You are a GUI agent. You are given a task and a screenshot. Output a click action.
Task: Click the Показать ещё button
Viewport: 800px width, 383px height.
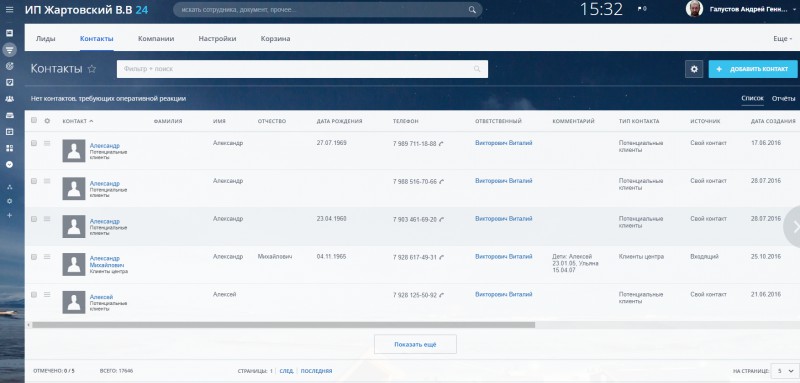click(x=415, y=344)
